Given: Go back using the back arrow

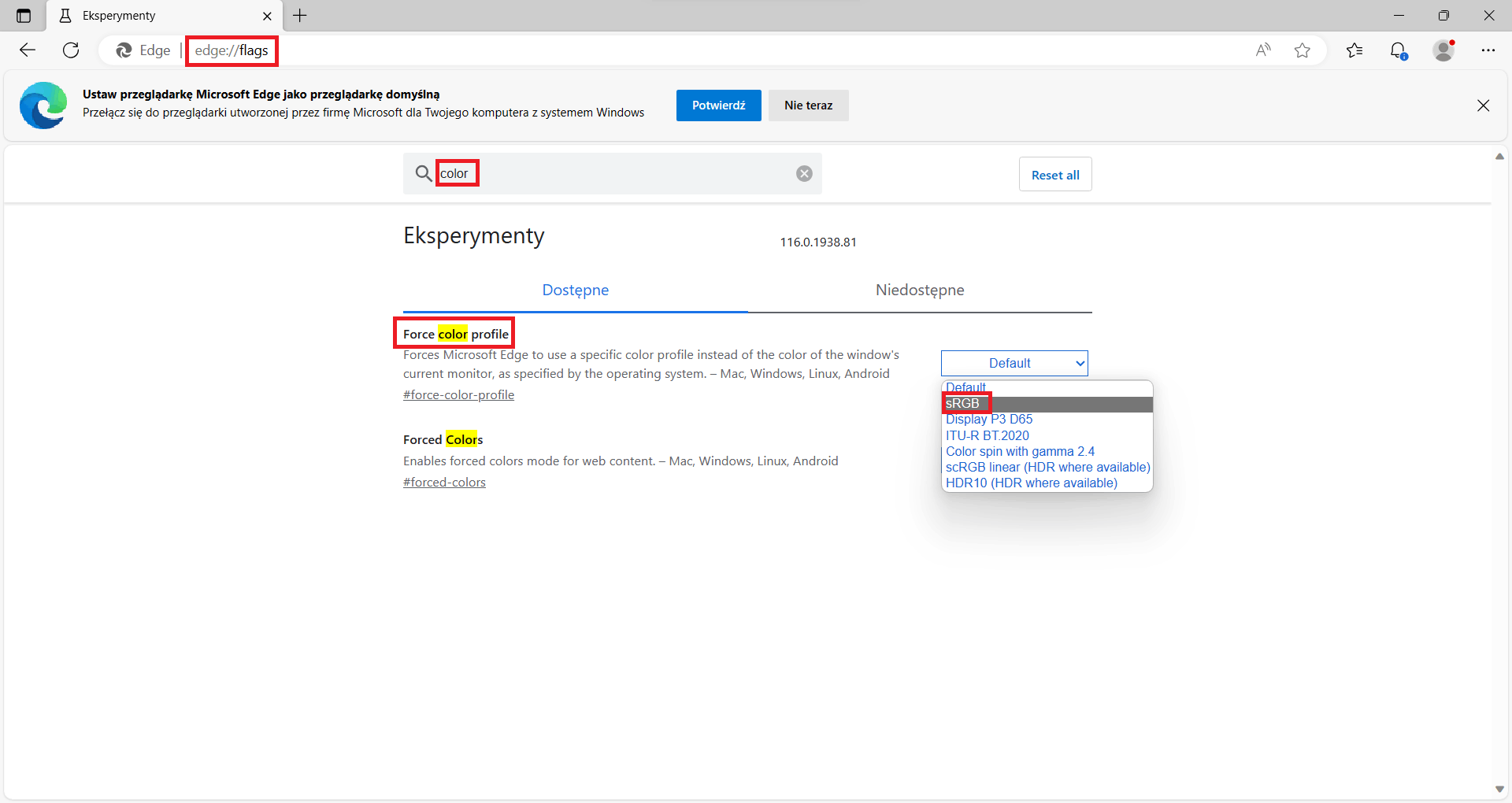Looking at the screenshot, I should pyautogui.click(x=28, y=50).
